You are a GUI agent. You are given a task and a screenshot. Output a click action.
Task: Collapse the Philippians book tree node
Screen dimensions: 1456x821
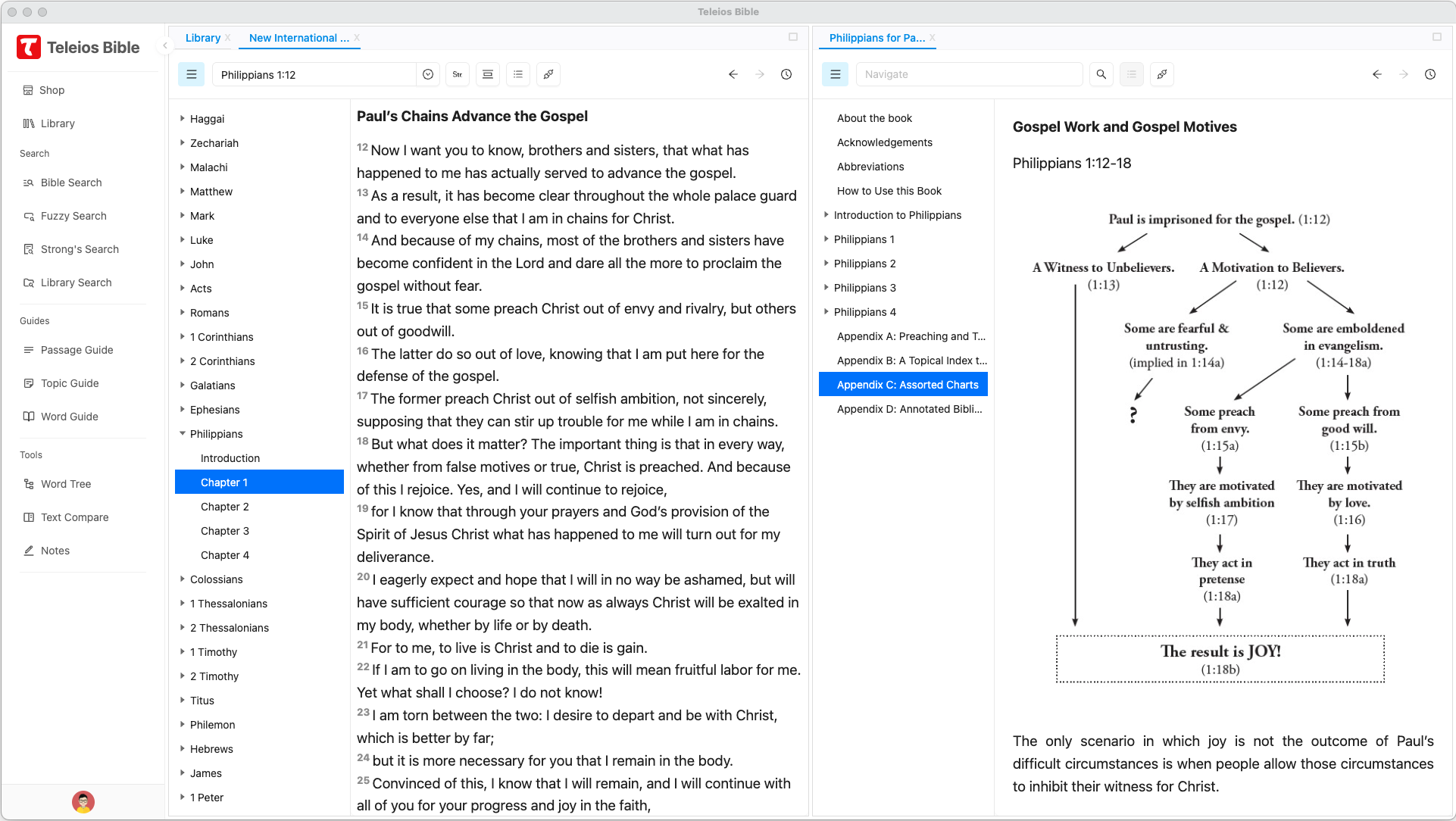point(183,434)
